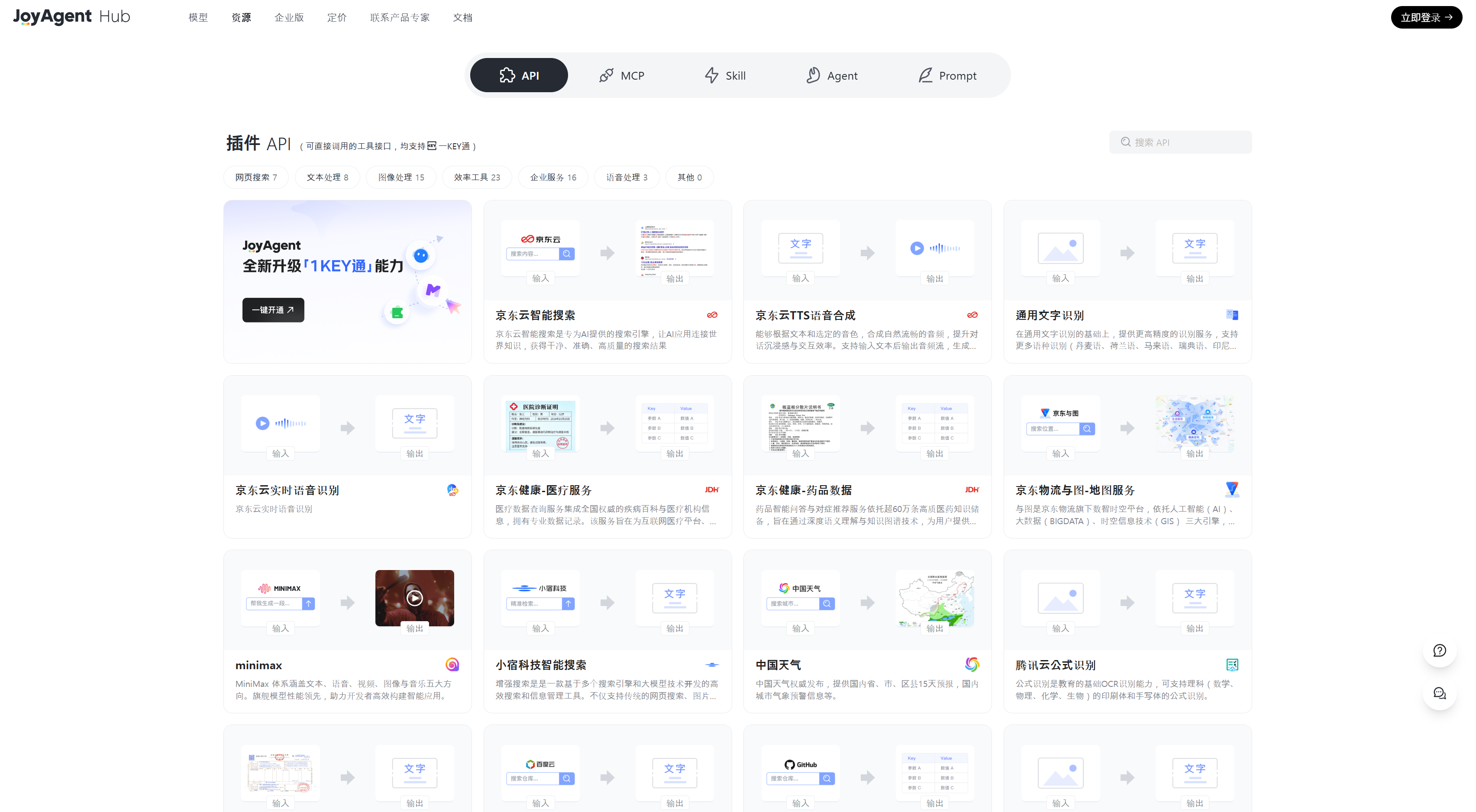Open the help question-mark floating button
Screen dimensions: 1476x812
click(1439, 651)
